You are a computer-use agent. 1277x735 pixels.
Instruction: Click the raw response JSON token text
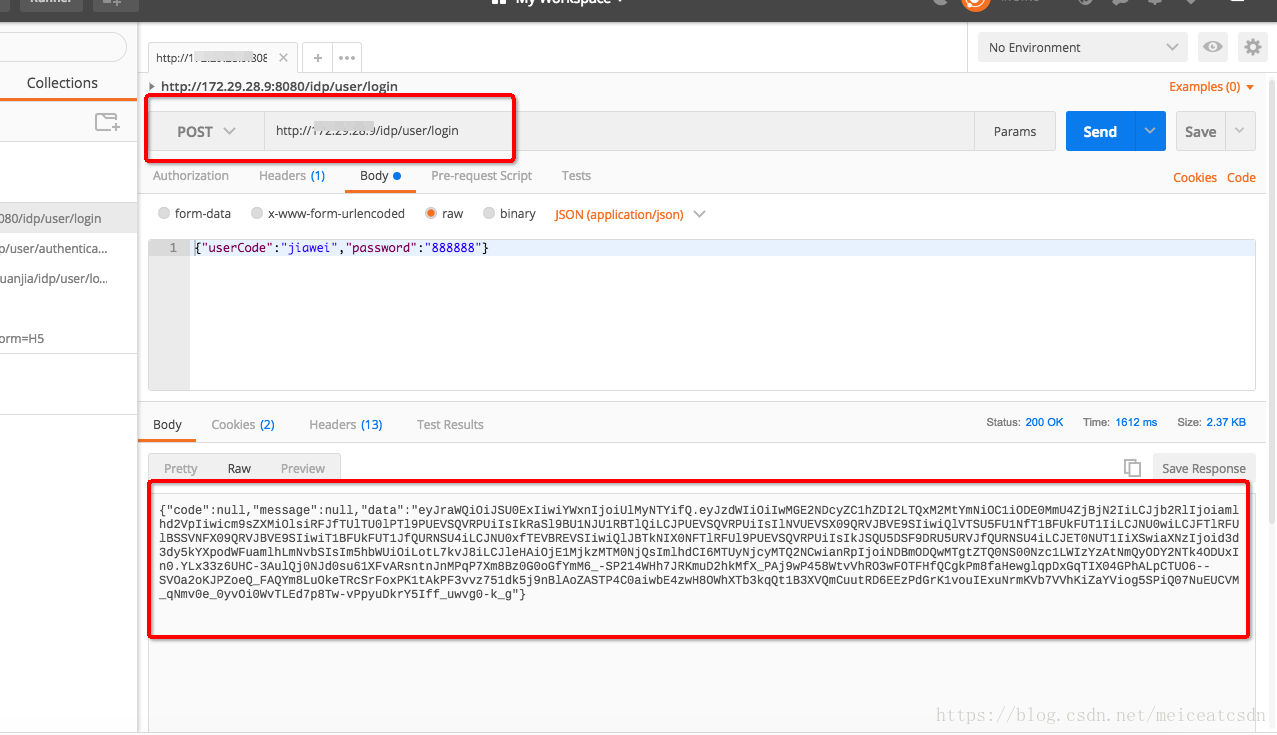pos(699,551)
